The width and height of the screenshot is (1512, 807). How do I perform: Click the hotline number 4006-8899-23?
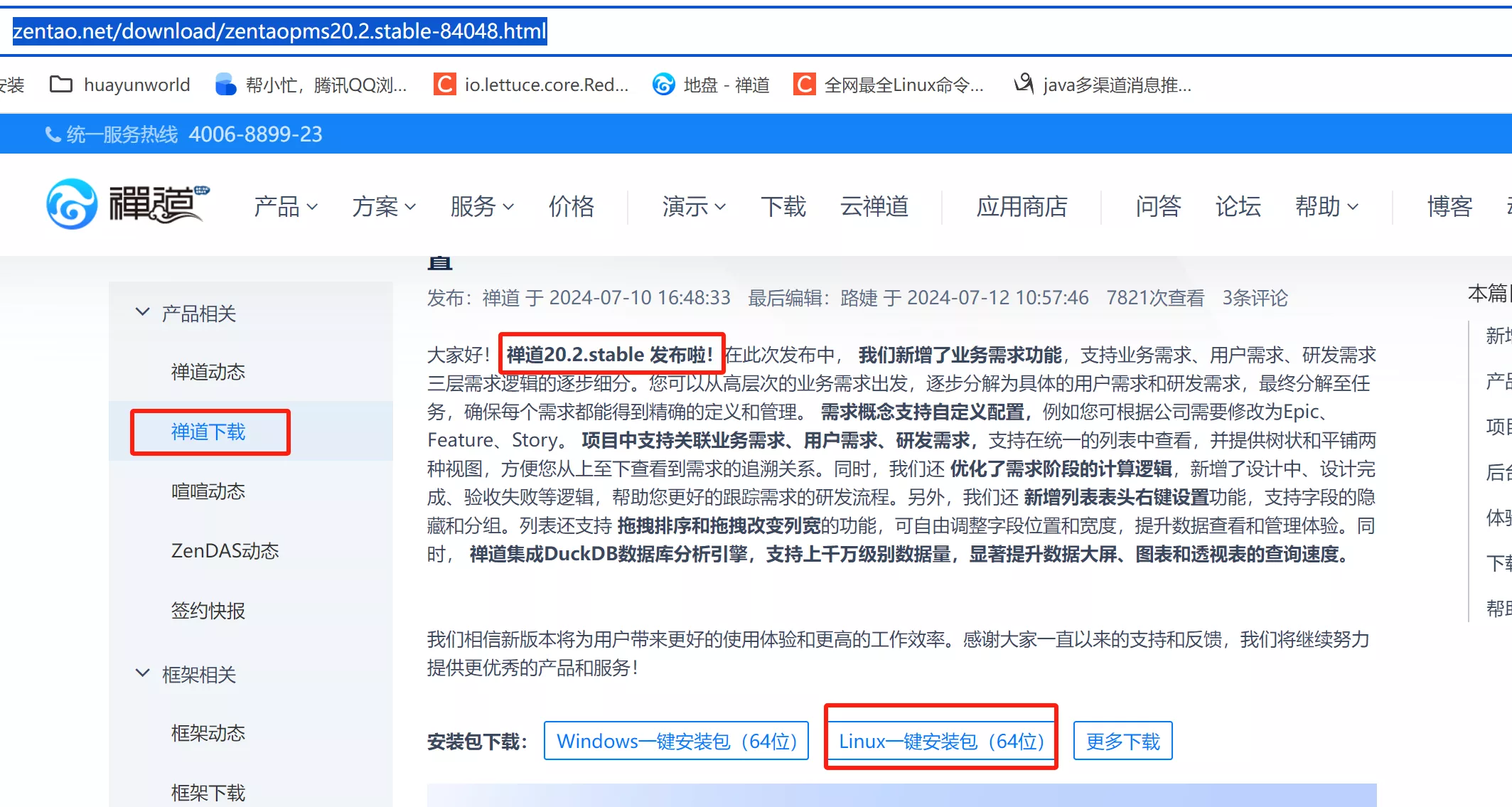tap(256, 134)
